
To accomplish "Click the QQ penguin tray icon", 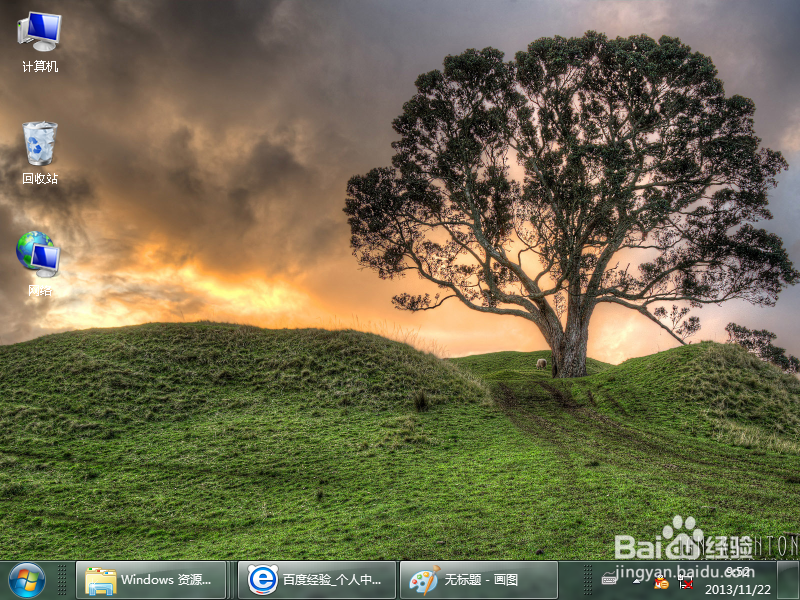I will tap(661, 581).
